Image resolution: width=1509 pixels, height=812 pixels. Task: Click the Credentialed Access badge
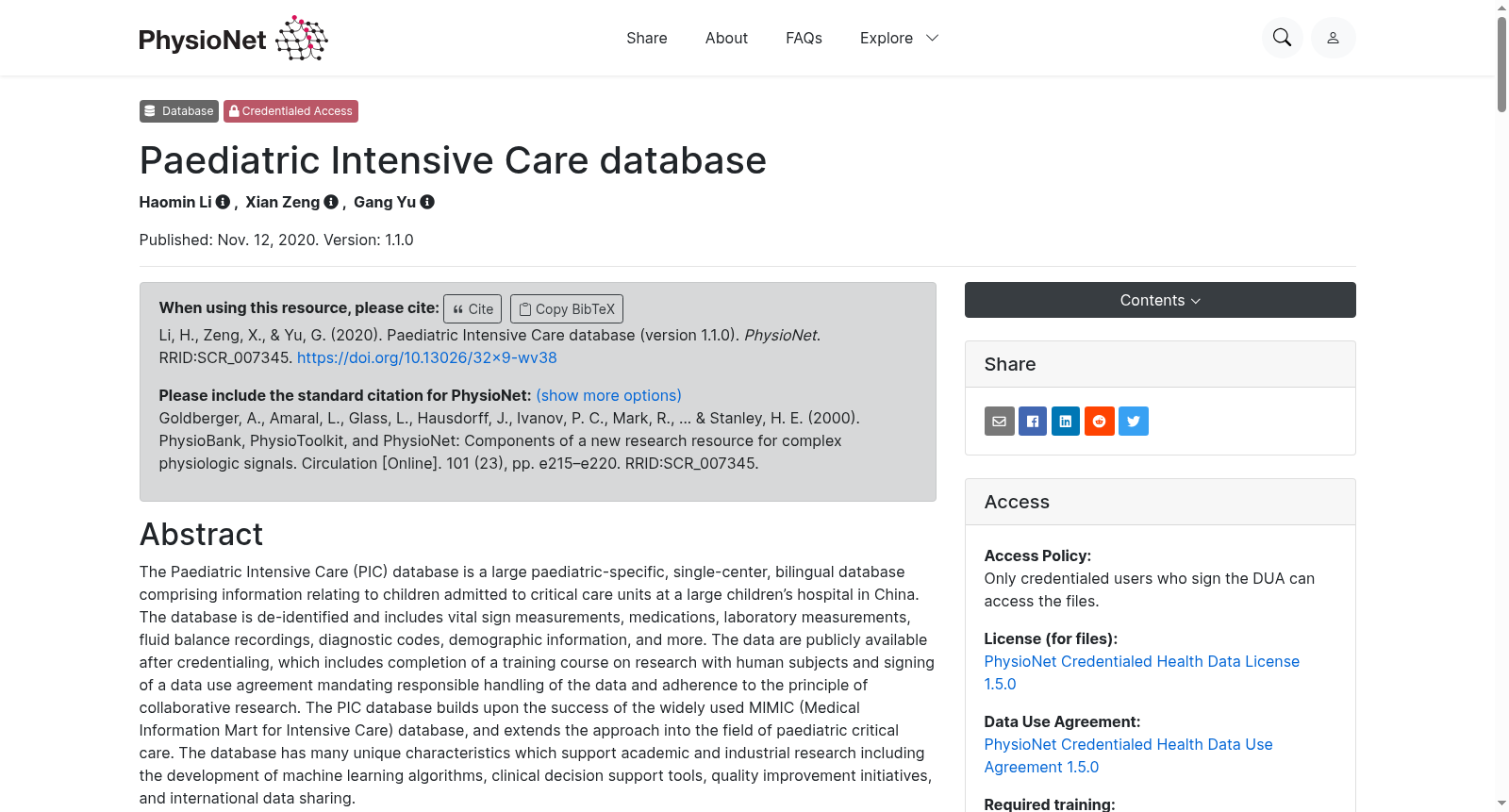click(x=290, y=111)
